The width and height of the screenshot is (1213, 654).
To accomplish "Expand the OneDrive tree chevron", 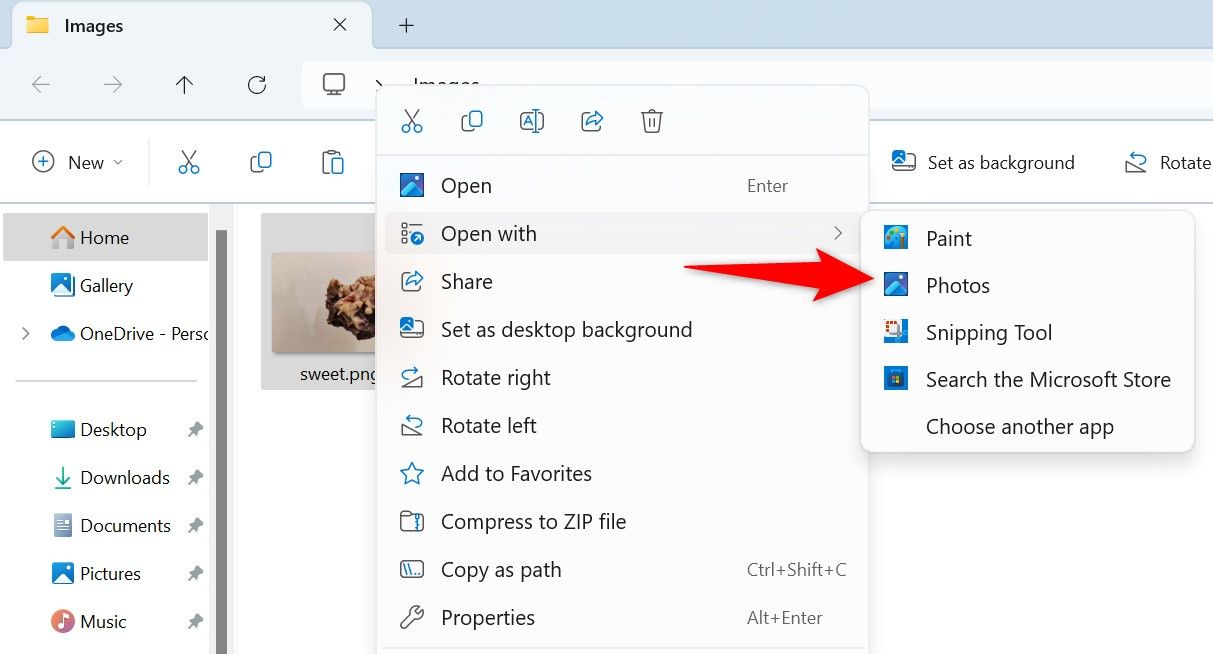I will point(25,333).
